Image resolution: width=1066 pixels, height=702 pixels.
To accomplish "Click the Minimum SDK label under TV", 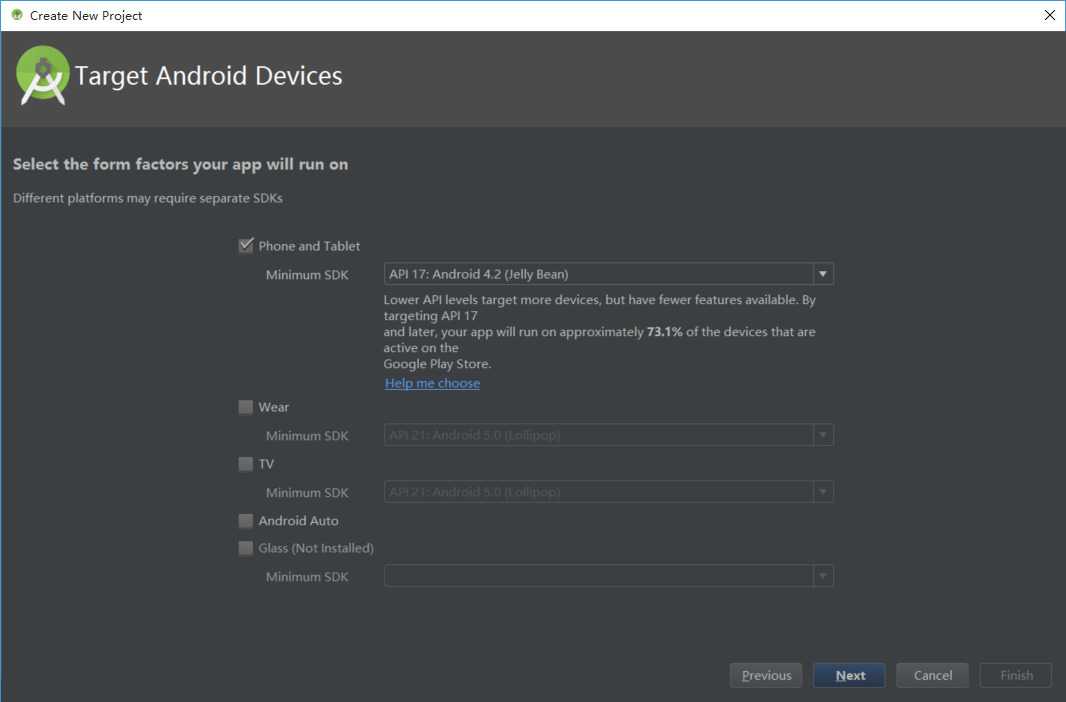I will 307,493.
